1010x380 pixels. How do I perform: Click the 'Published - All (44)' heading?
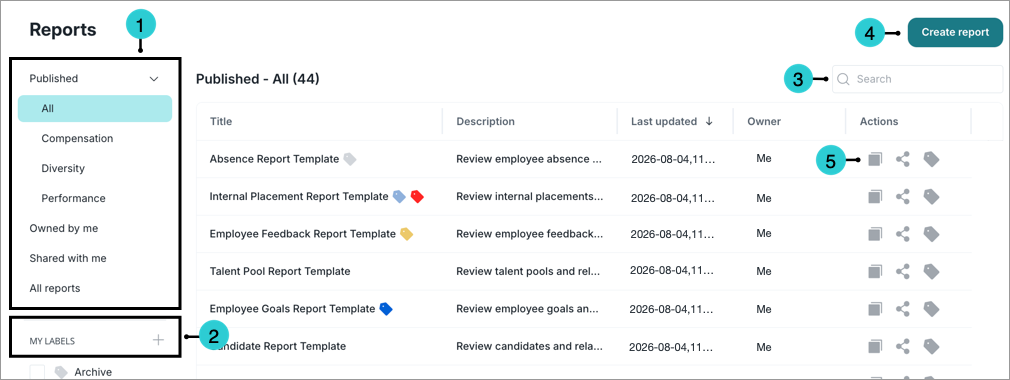[258, 79]
